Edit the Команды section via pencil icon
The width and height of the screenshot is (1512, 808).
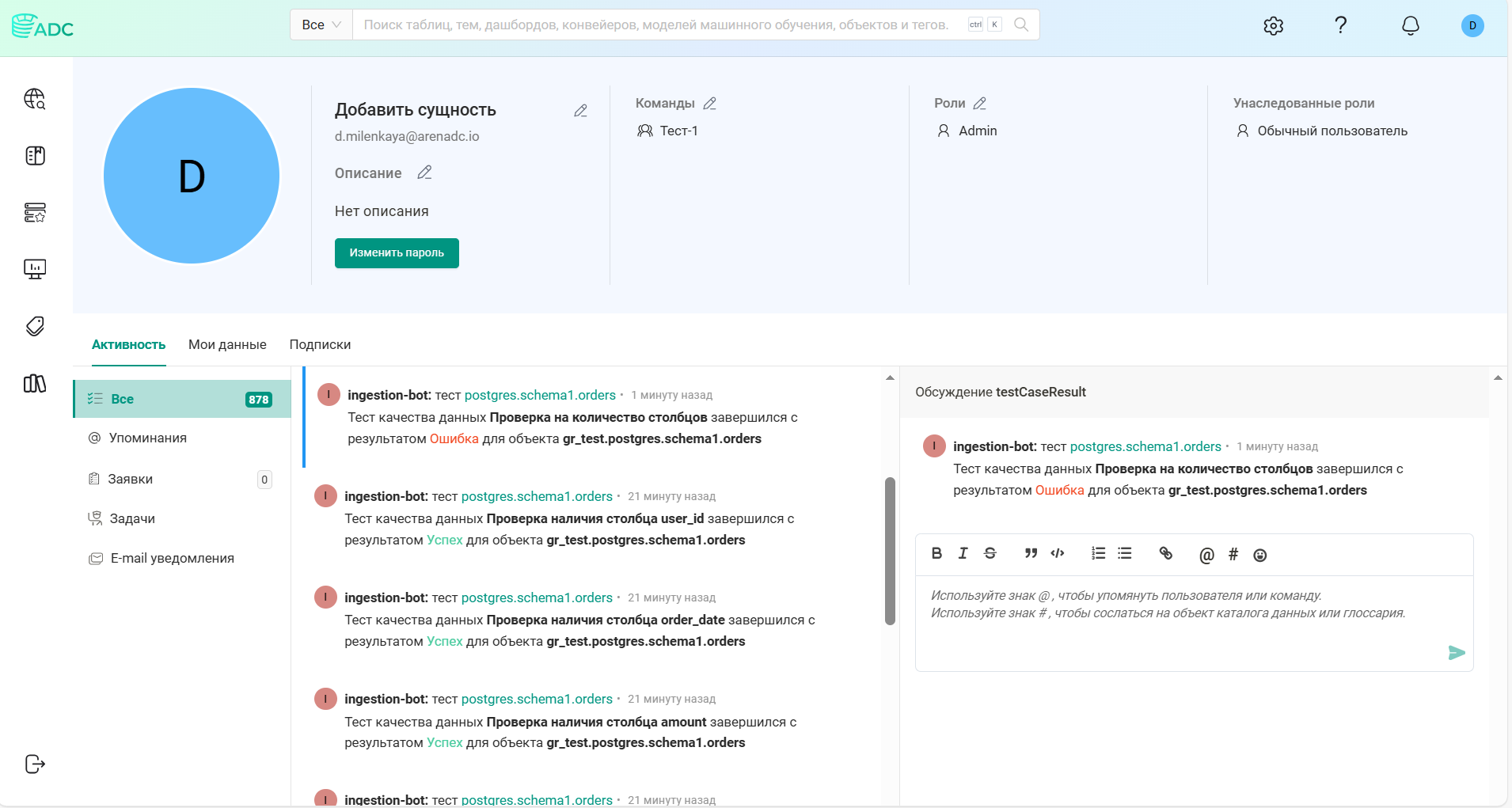[x=710, y=103]
